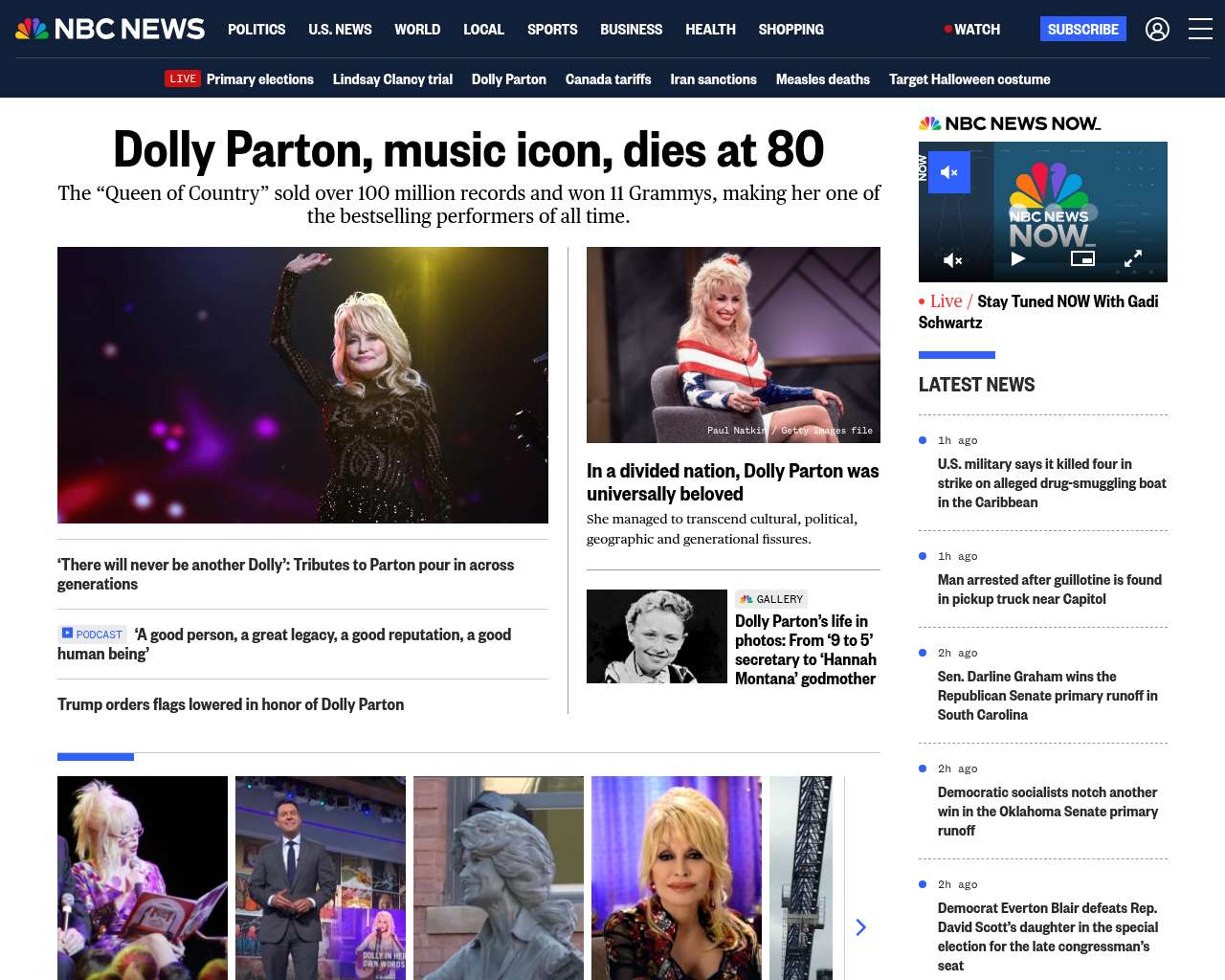Open the Iran sanctions topic
The image size is (1225, 980).
(713, 79)
